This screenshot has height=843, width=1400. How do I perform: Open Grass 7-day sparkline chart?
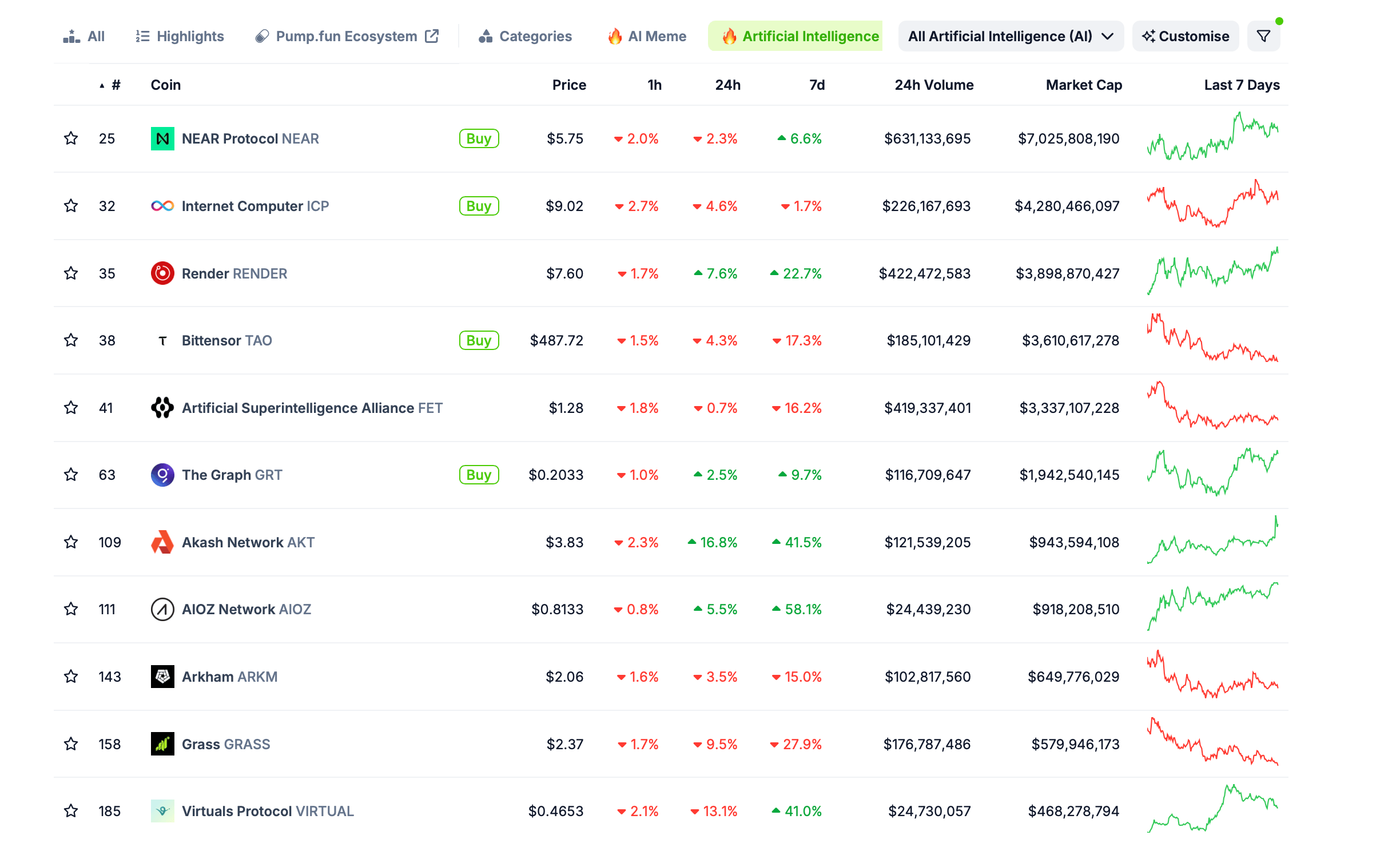[x=1212, y=741]
